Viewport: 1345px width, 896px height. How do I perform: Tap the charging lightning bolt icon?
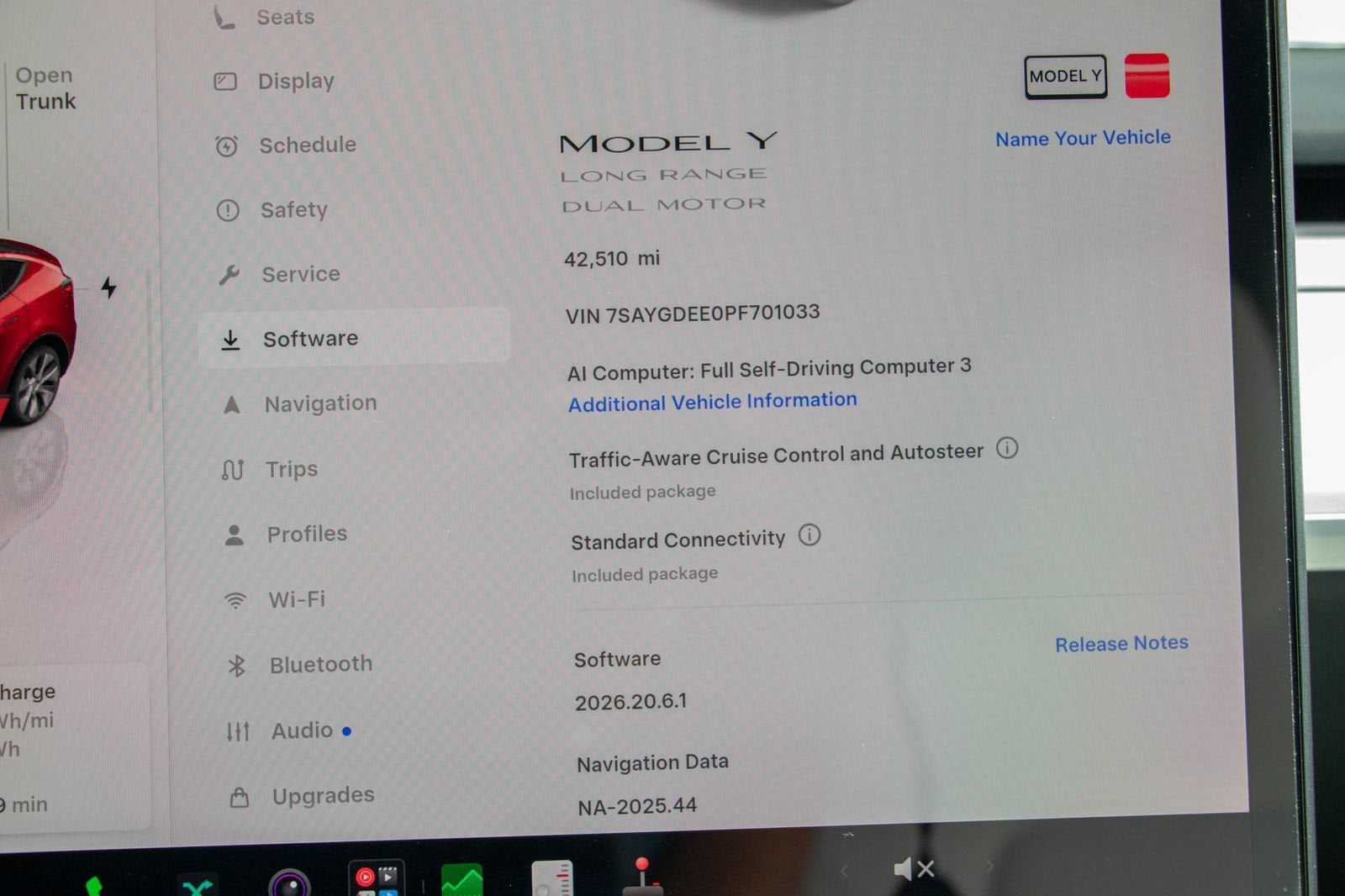pyautogui.click(x=108, y=287)
